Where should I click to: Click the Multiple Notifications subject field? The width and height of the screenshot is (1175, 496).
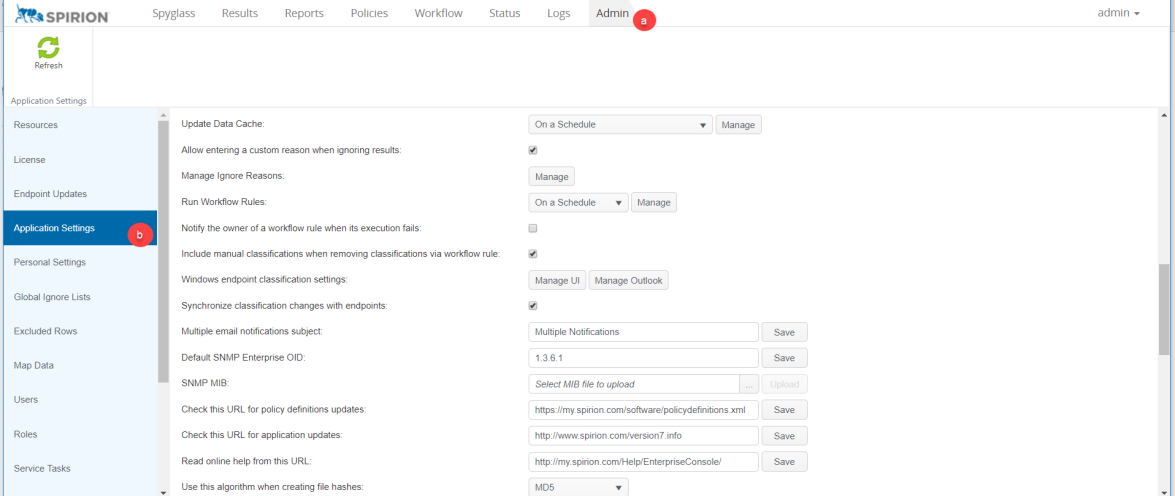(x=643, y=332)
